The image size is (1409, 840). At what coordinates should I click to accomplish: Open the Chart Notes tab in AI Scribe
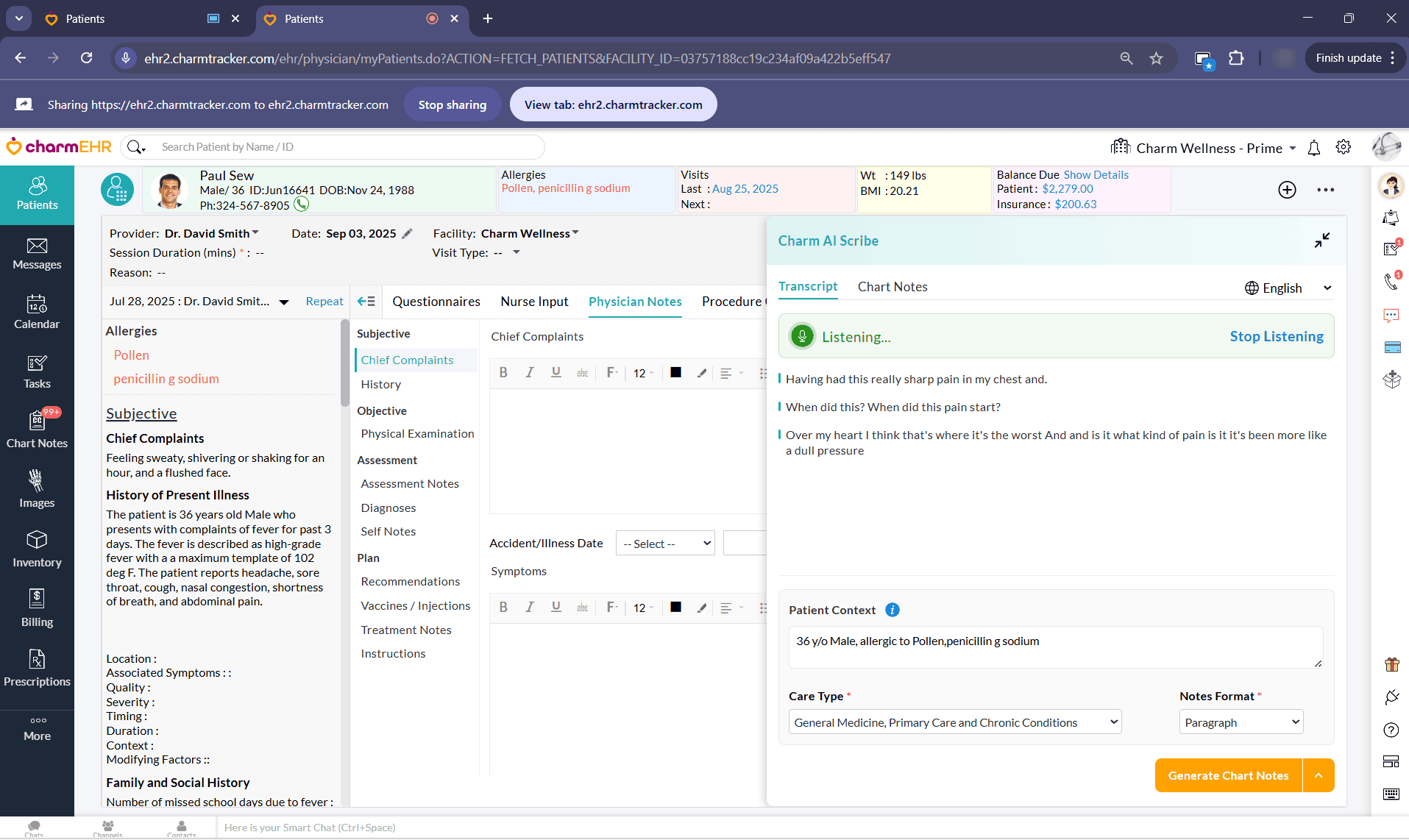892,287
